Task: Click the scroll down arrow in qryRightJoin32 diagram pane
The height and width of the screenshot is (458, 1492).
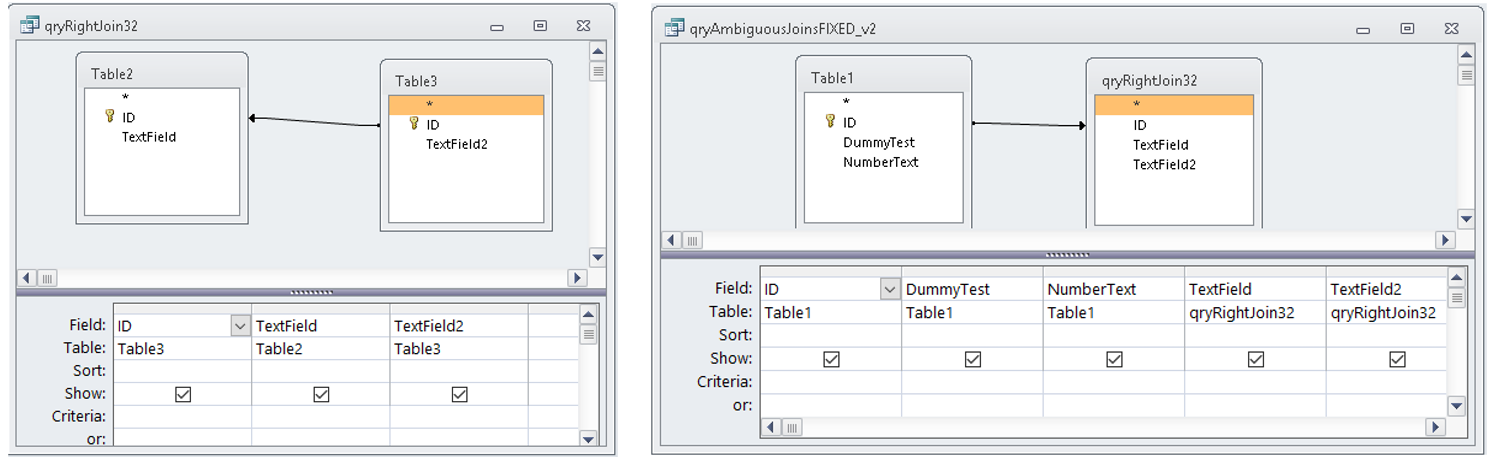Action: click(x=597, y=257)
